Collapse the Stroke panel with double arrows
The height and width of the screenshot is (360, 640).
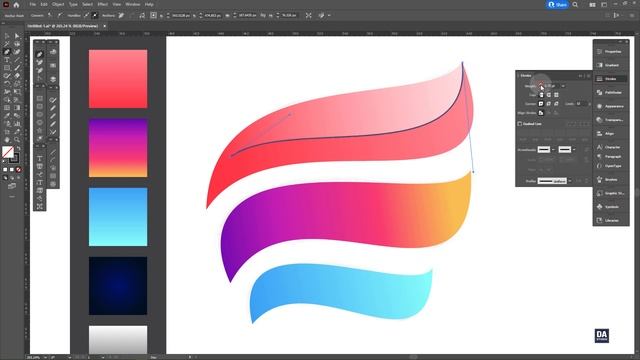580,76
